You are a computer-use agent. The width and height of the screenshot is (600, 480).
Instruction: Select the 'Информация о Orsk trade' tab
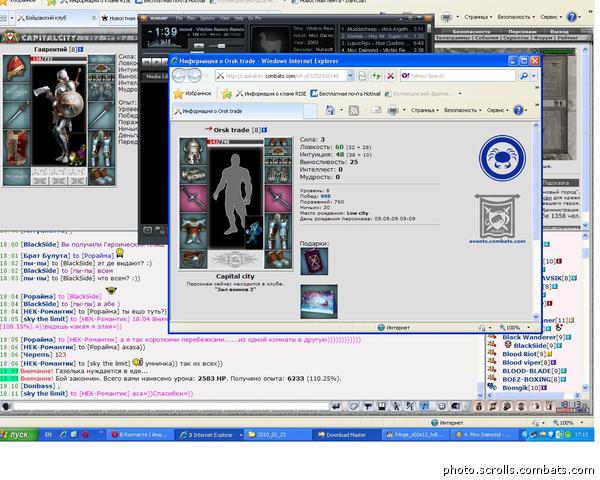tap(237, 111)
